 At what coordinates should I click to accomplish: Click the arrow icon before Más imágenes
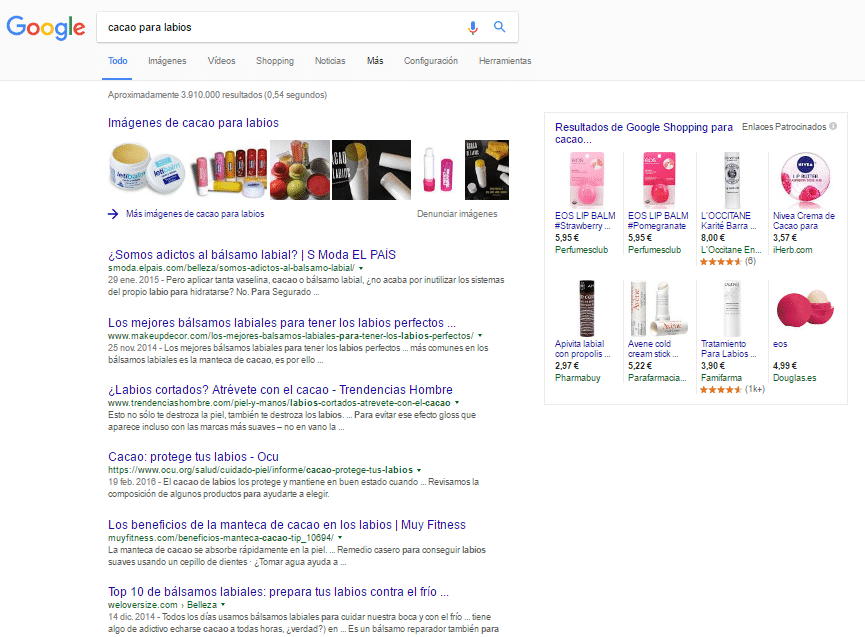pos(113,214)
